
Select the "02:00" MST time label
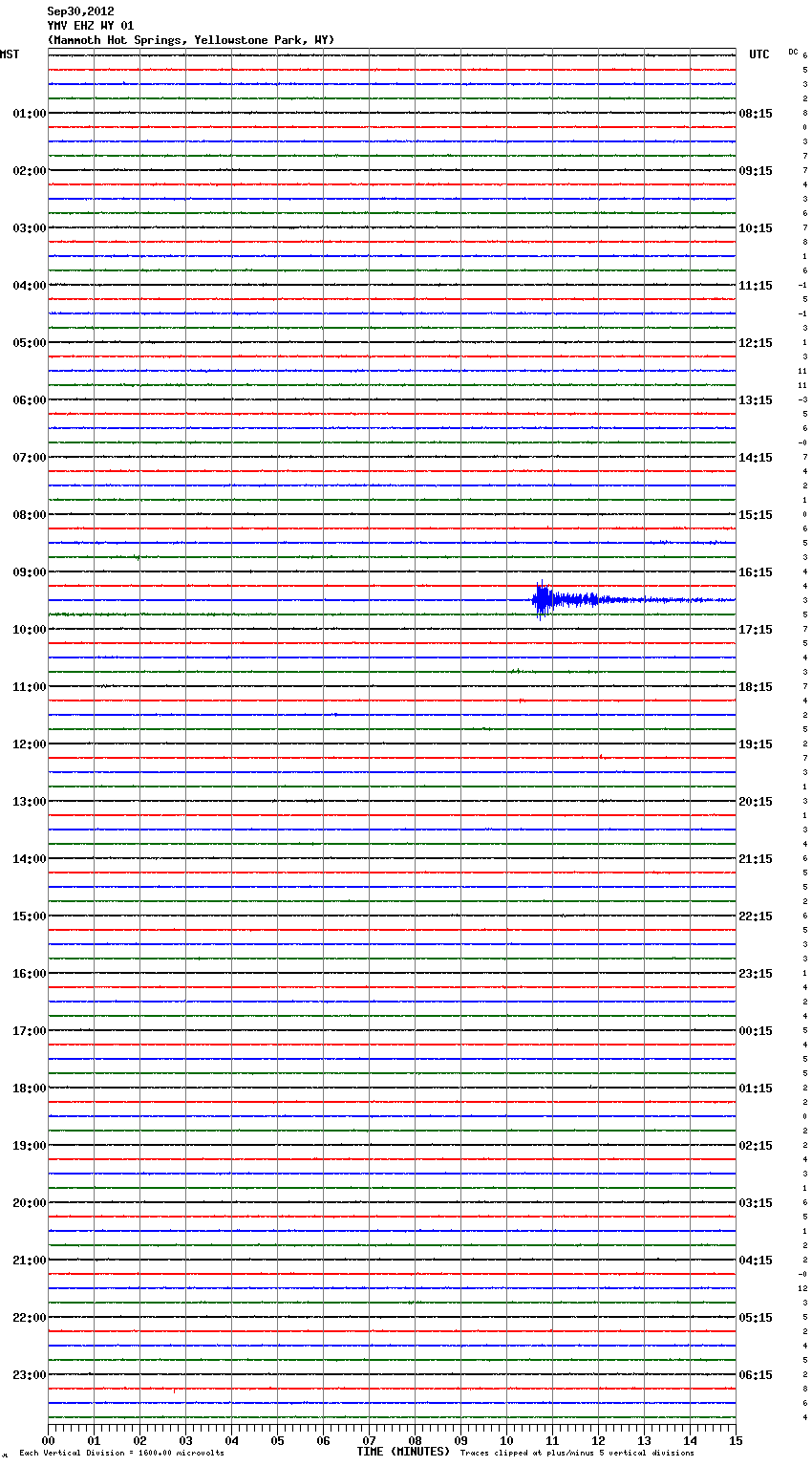(30, 171)
